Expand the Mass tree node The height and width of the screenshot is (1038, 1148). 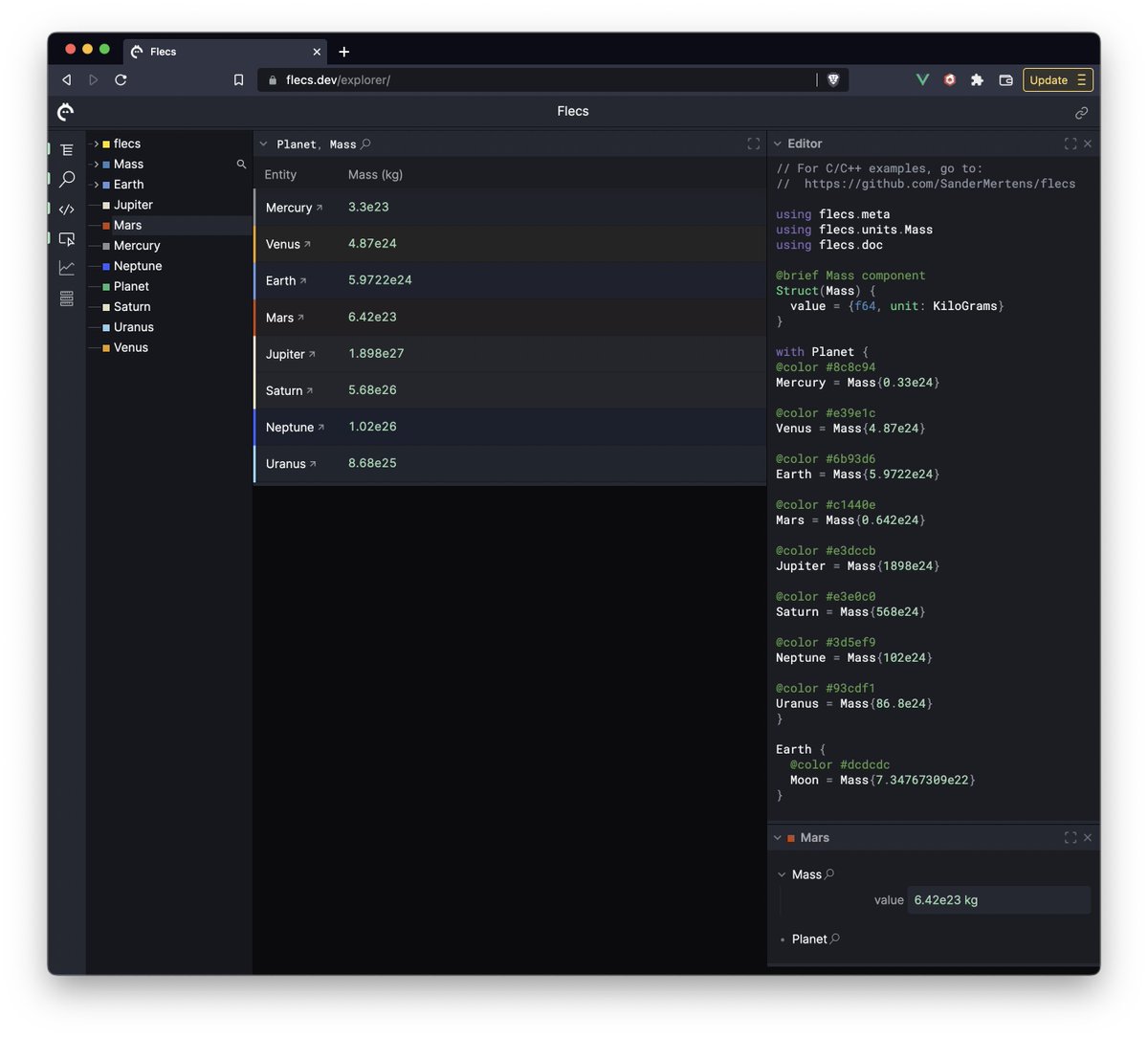96,165
